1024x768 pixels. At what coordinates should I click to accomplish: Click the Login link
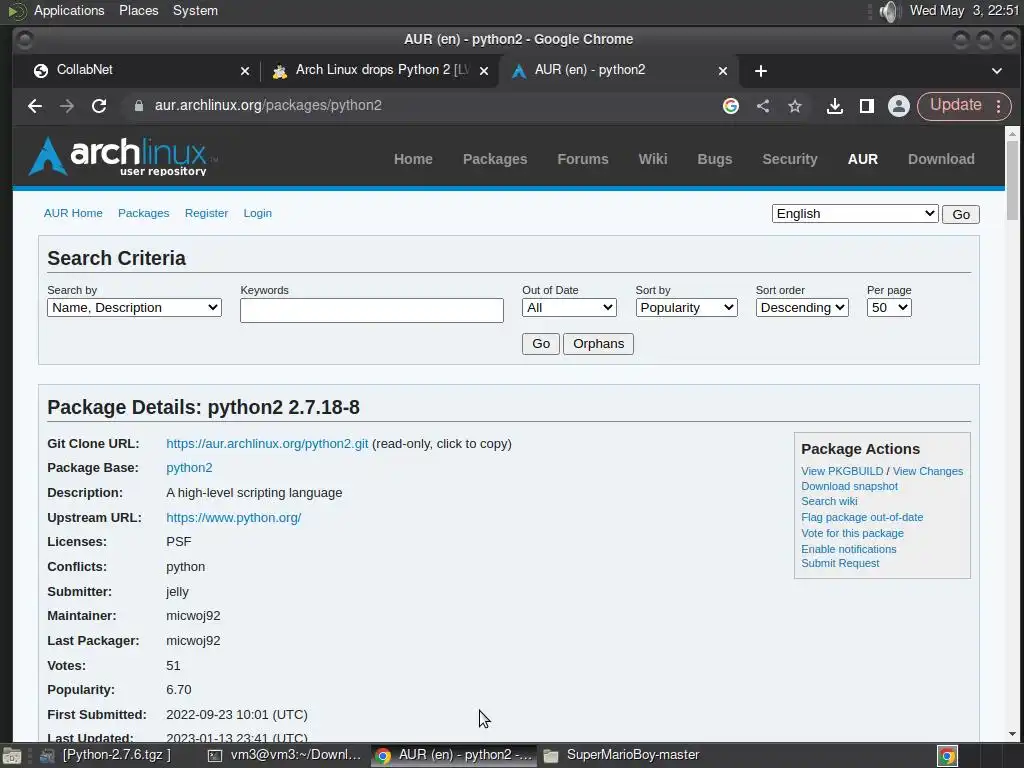click(x=257, y=213)
